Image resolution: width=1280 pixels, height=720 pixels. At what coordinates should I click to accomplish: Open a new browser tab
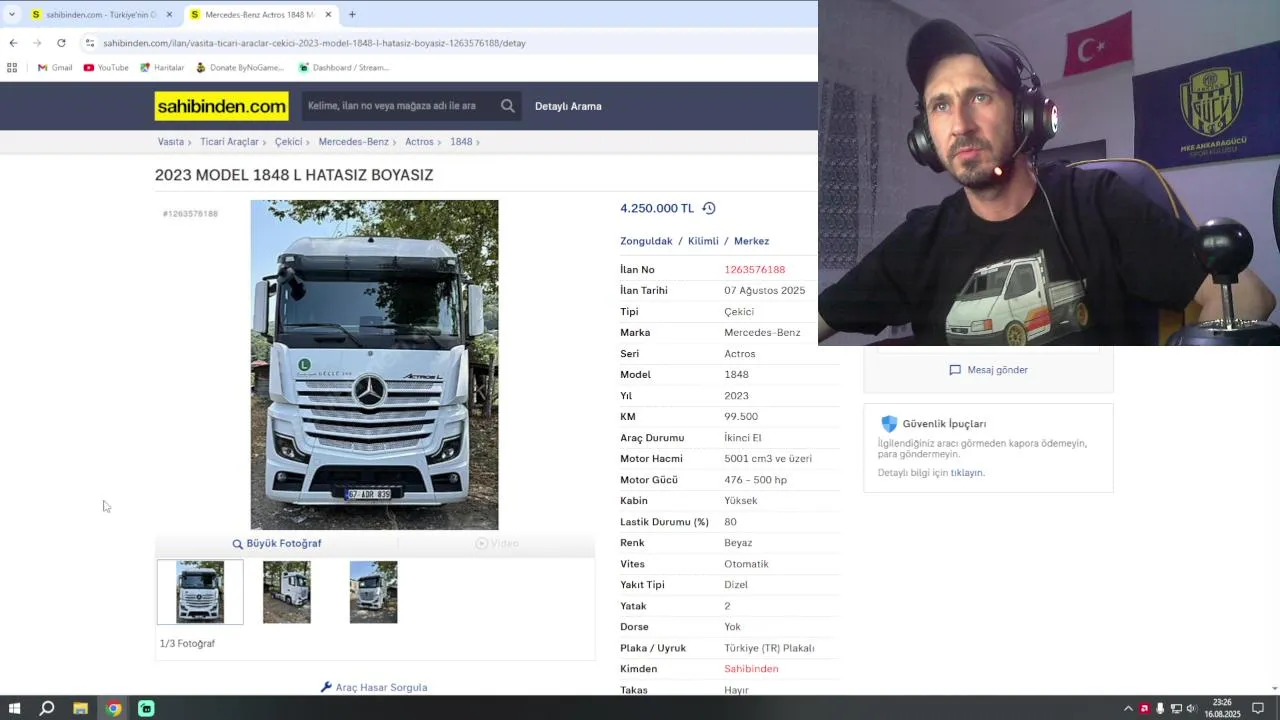(x=352, y=14)
